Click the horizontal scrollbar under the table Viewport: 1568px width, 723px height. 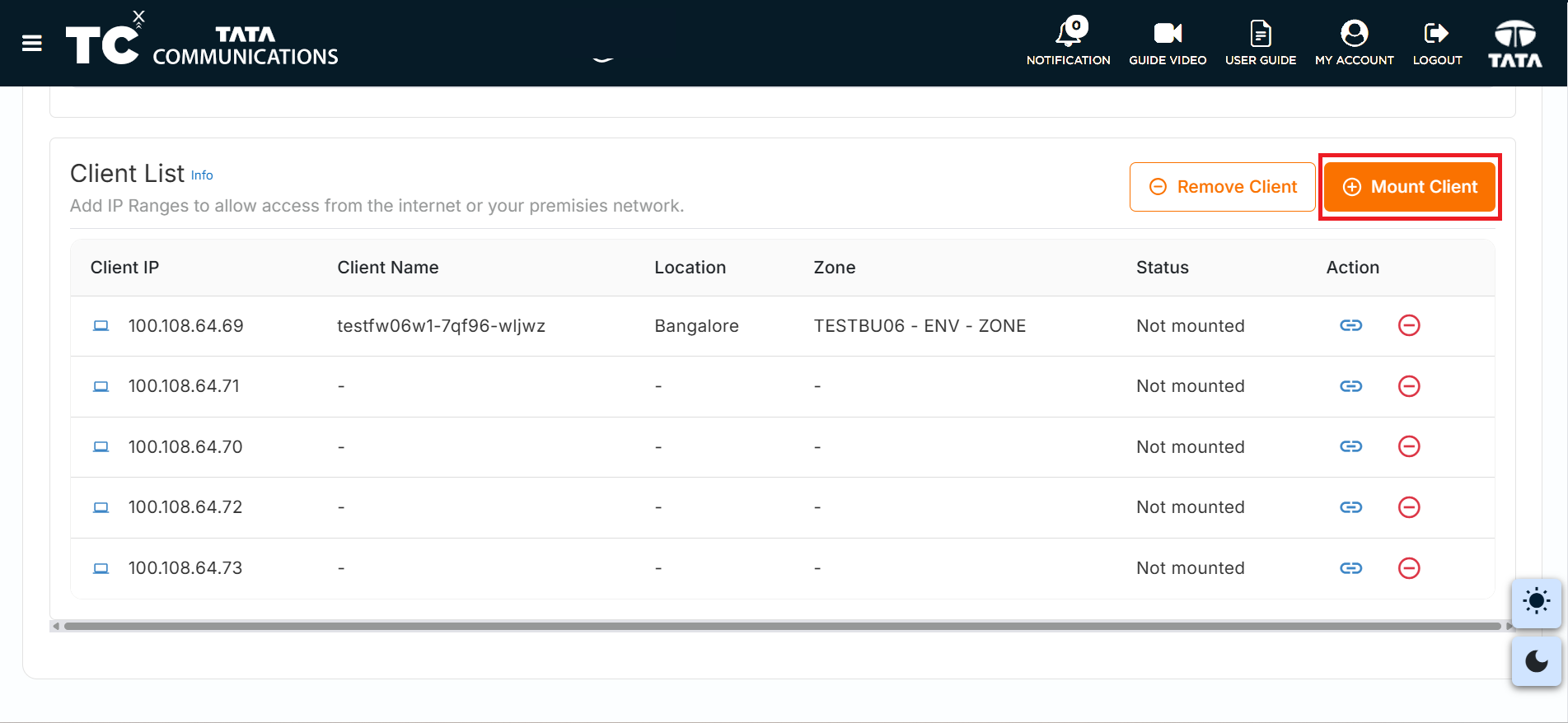(x=782, y=626)
